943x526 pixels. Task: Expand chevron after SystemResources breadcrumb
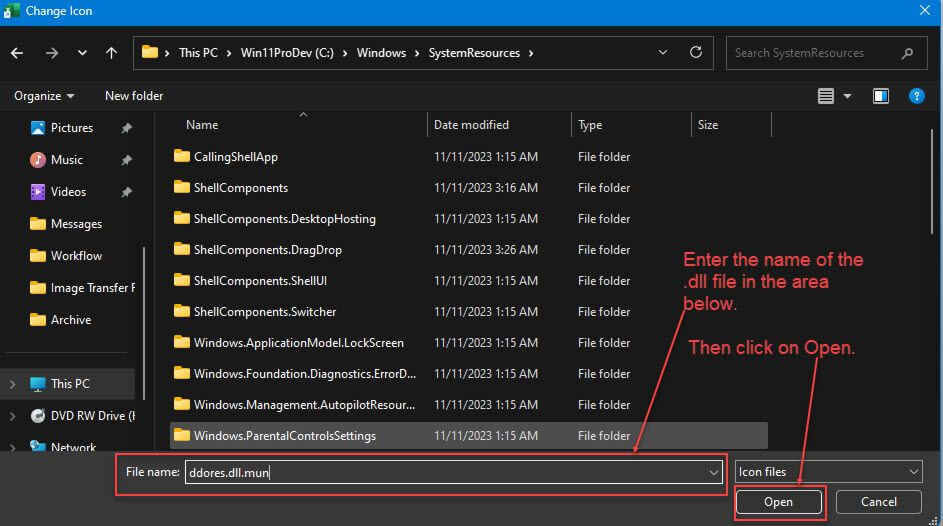(x=531, y=53)
